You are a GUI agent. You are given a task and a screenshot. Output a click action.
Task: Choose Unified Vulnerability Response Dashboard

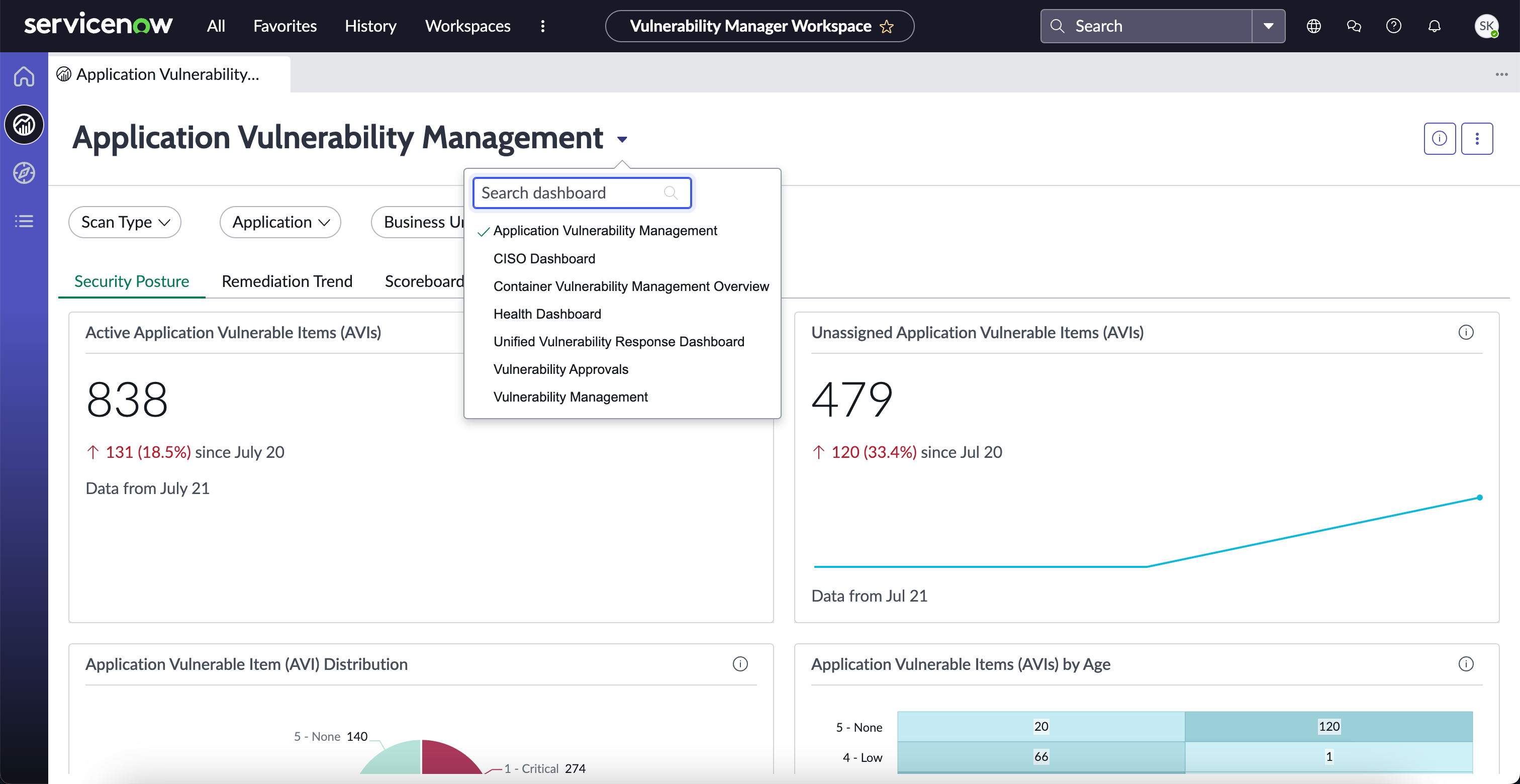618,342
